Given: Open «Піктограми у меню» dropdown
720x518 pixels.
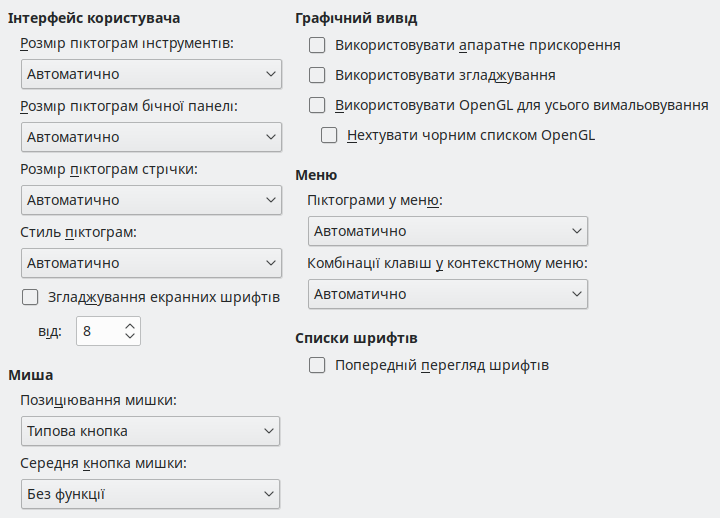Looking at the screenshot, I should pyautogui.click(x=447, y=231).
